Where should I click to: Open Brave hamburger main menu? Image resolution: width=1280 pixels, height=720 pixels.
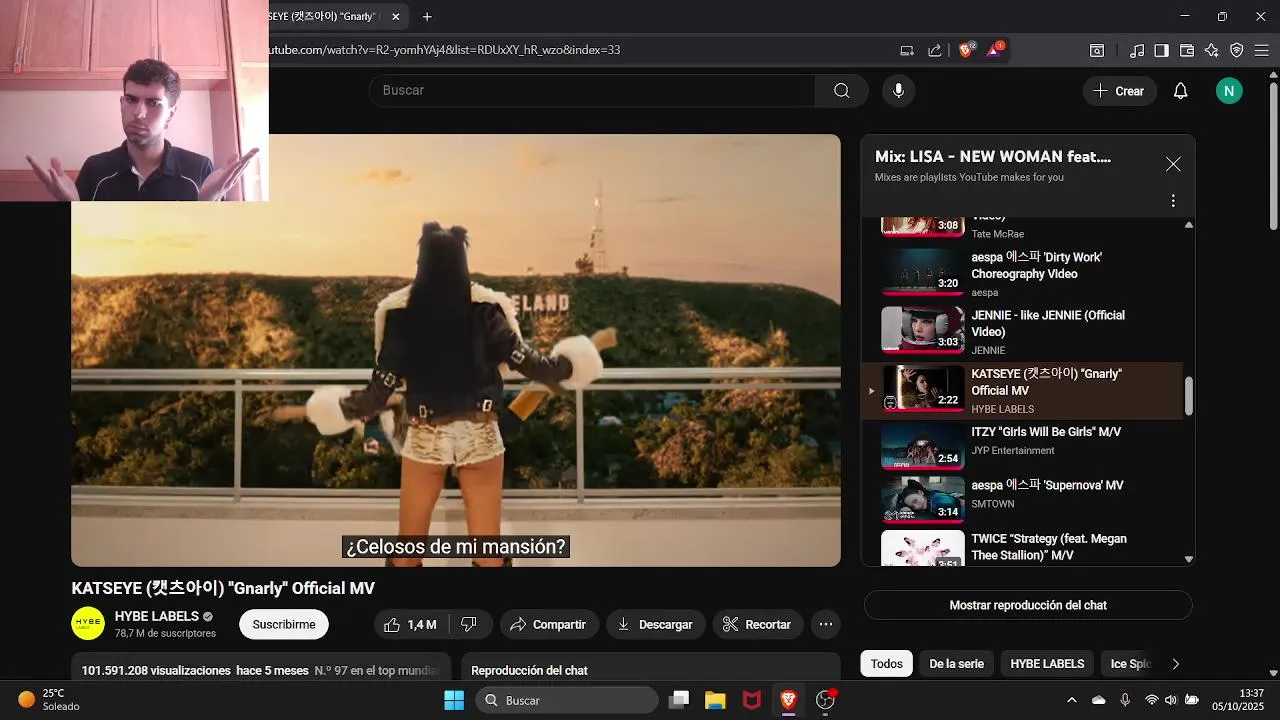coord(1262,50)
